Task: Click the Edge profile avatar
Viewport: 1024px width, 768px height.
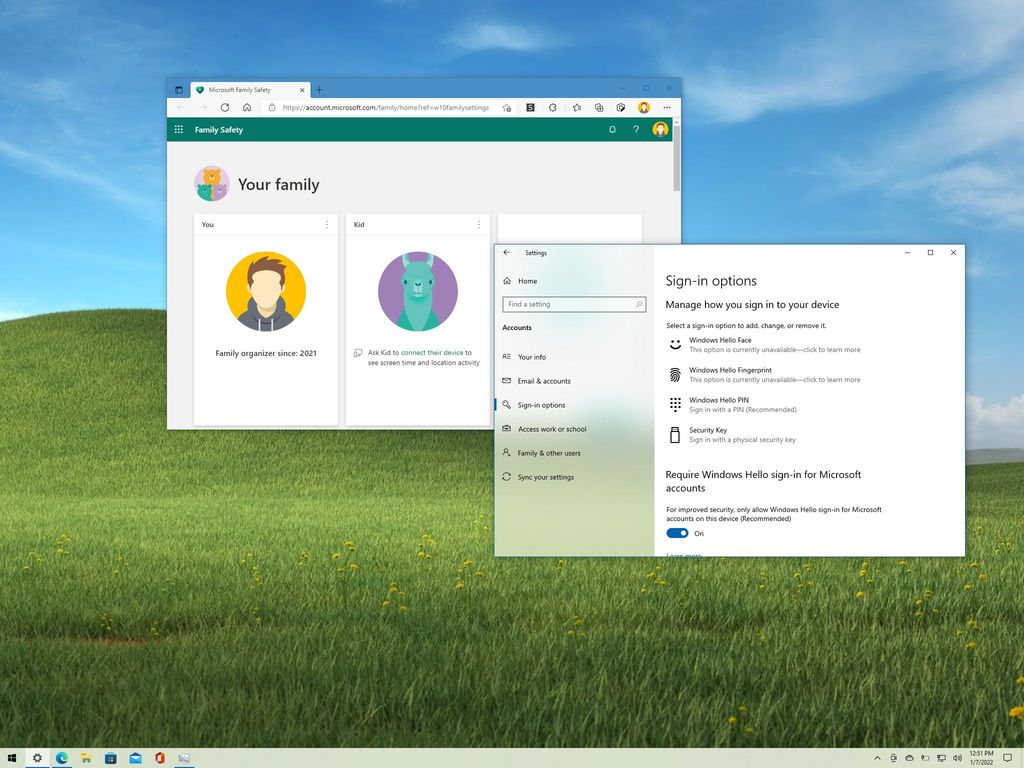Action: point(644,107)
